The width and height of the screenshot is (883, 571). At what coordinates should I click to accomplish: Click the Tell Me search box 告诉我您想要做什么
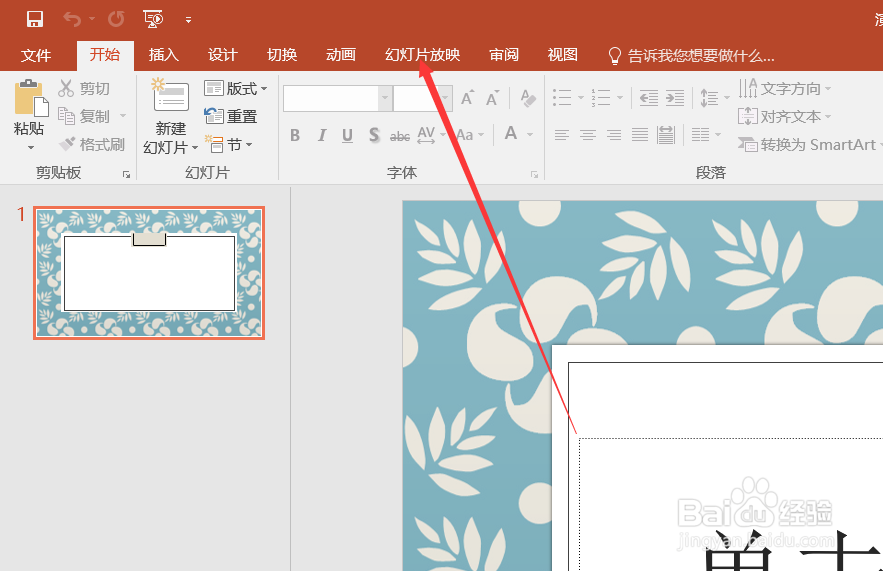click(x=692, y=56)
